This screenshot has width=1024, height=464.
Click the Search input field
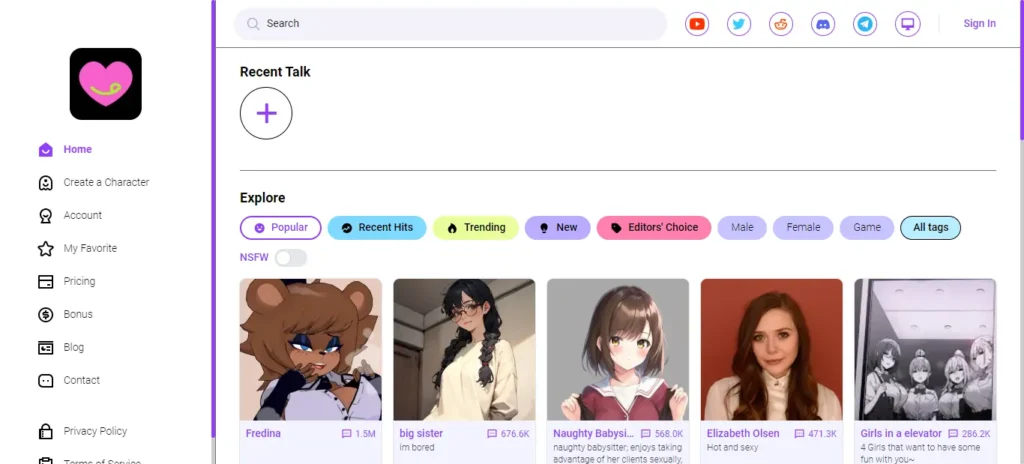[x=451, y=24]
